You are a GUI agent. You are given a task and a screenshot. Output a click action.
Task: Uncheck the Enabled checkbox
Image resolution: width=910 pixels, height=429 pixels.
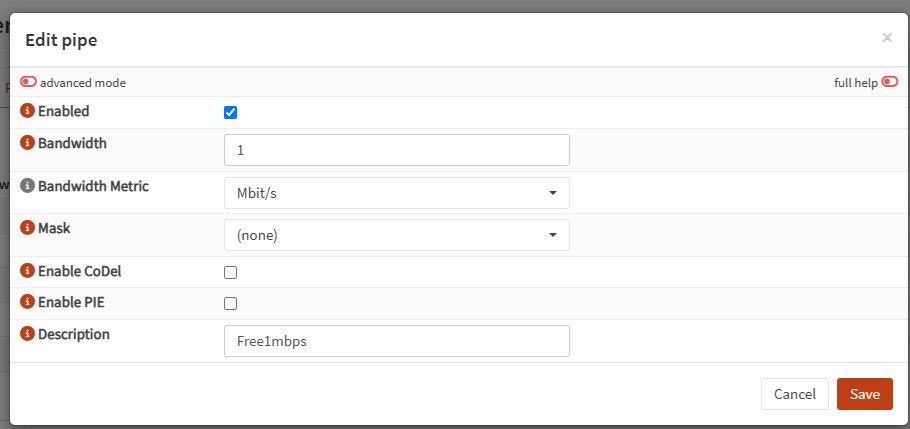[x=230, y=113]
